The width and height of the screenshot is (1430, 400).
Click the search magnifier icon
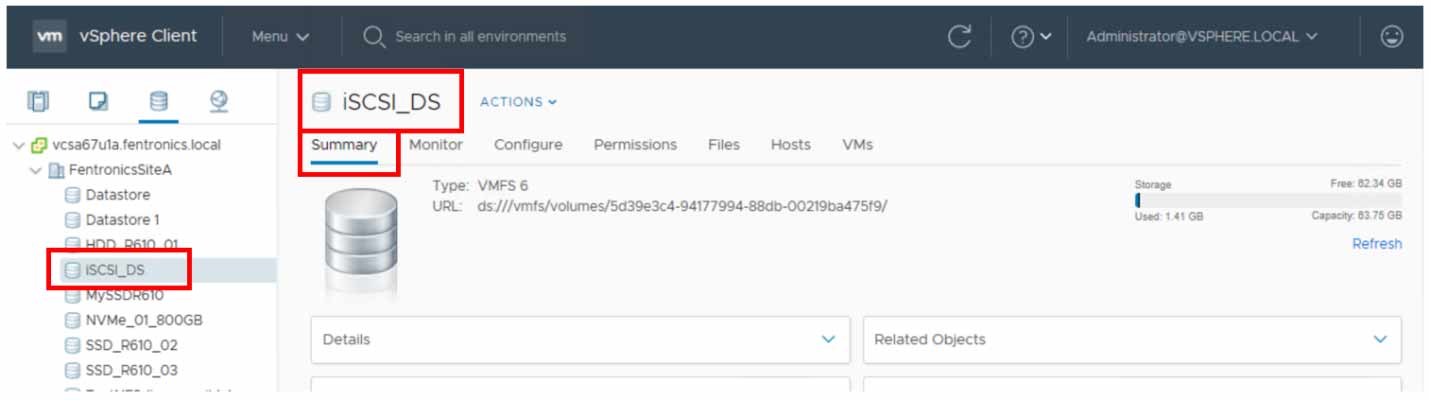tap(374, 37)
